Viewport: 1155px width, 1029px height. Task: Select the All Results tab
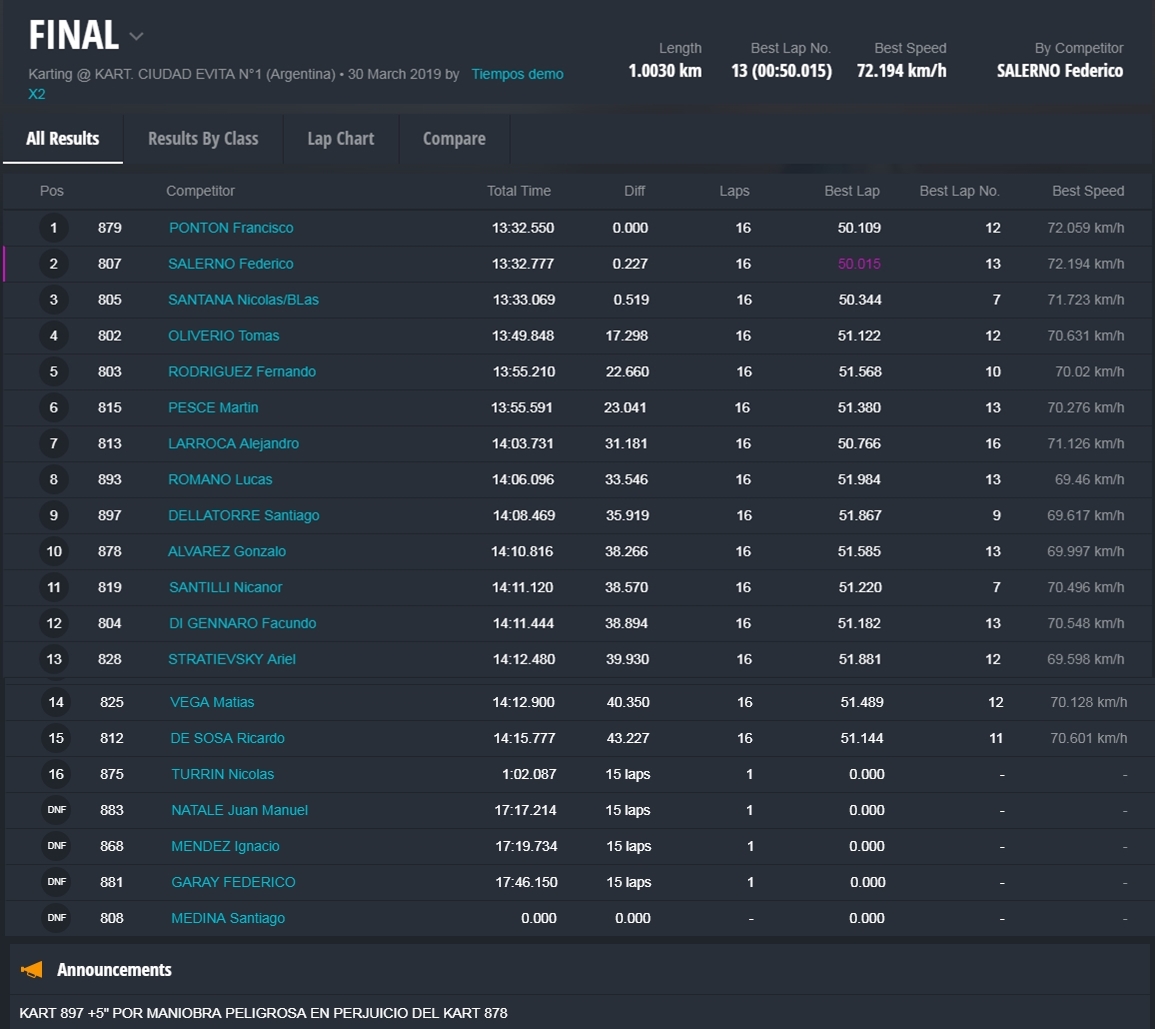click(x=63, y=139)
